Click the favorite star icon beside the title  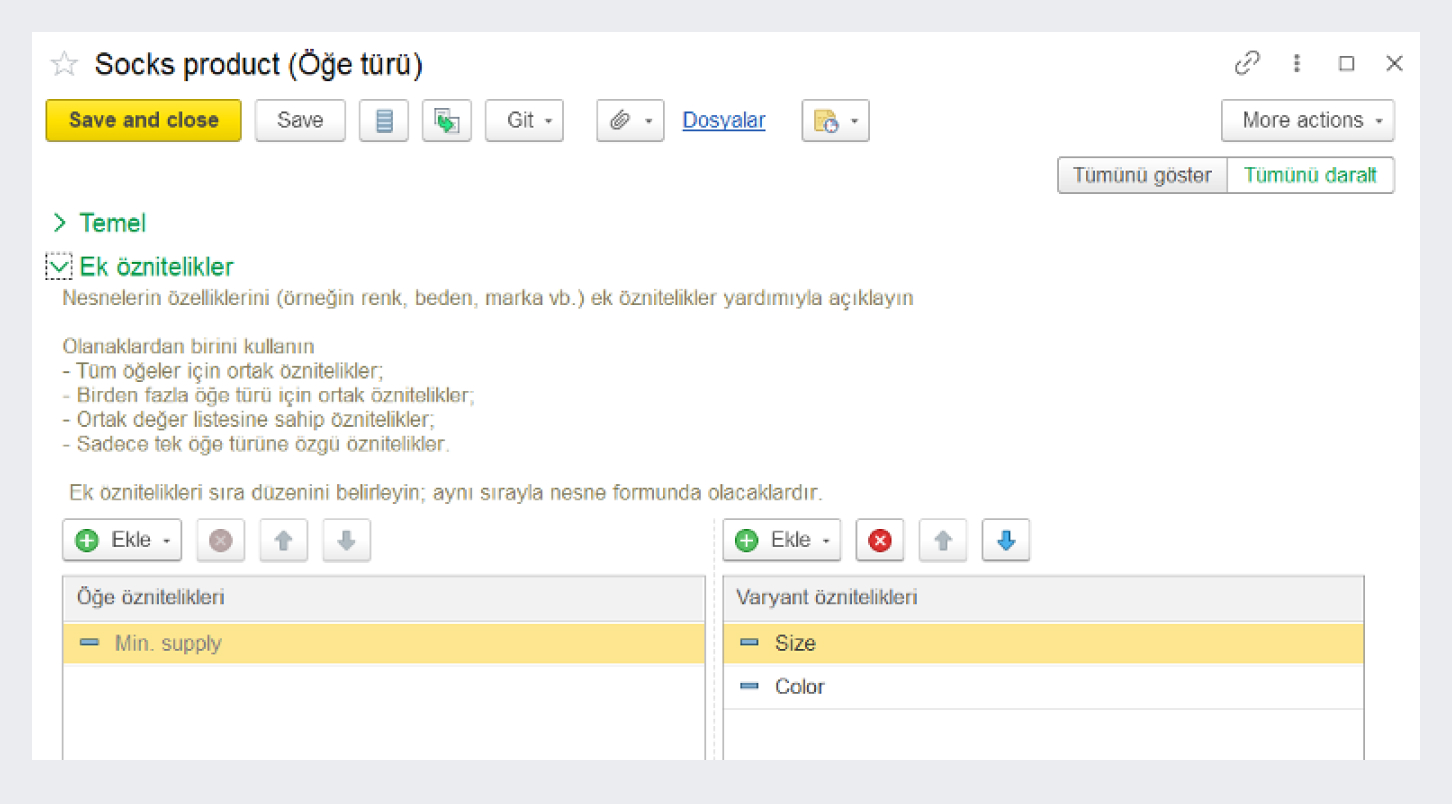point(64,65)
